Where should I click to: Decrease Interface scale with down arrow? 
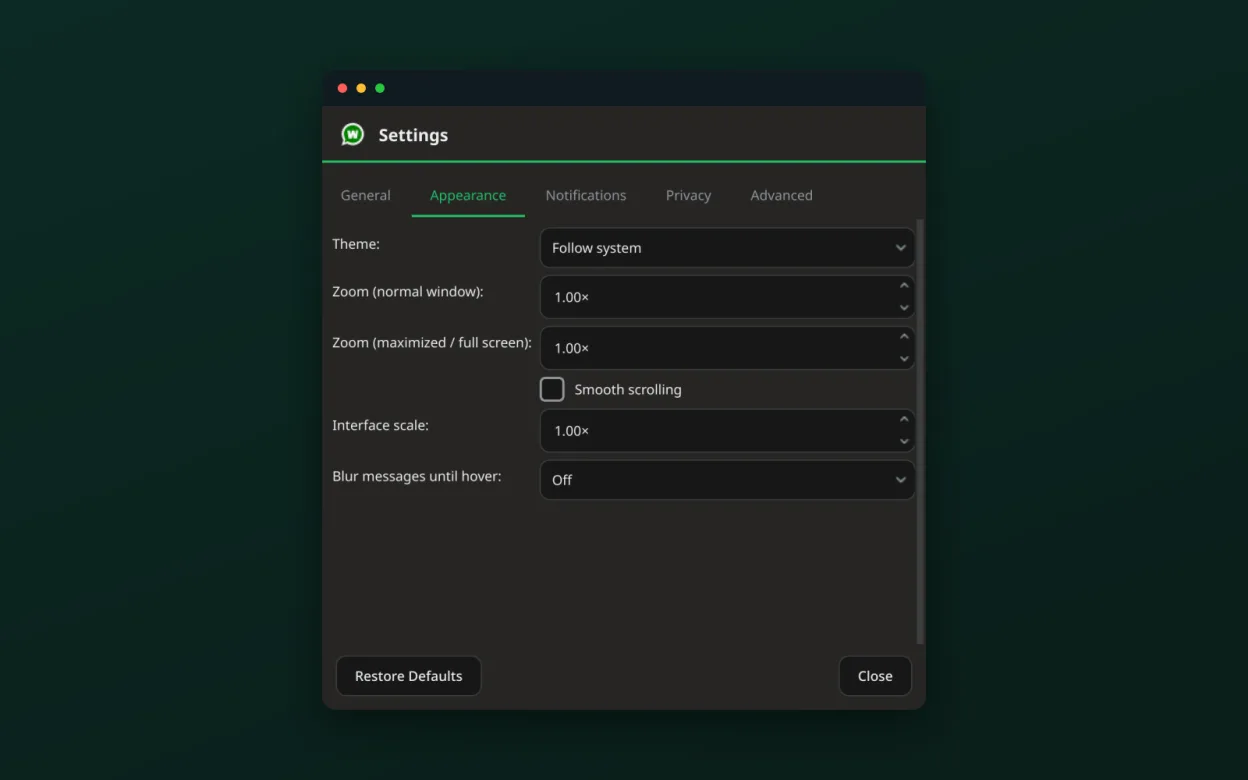click(x=904, y=442)
